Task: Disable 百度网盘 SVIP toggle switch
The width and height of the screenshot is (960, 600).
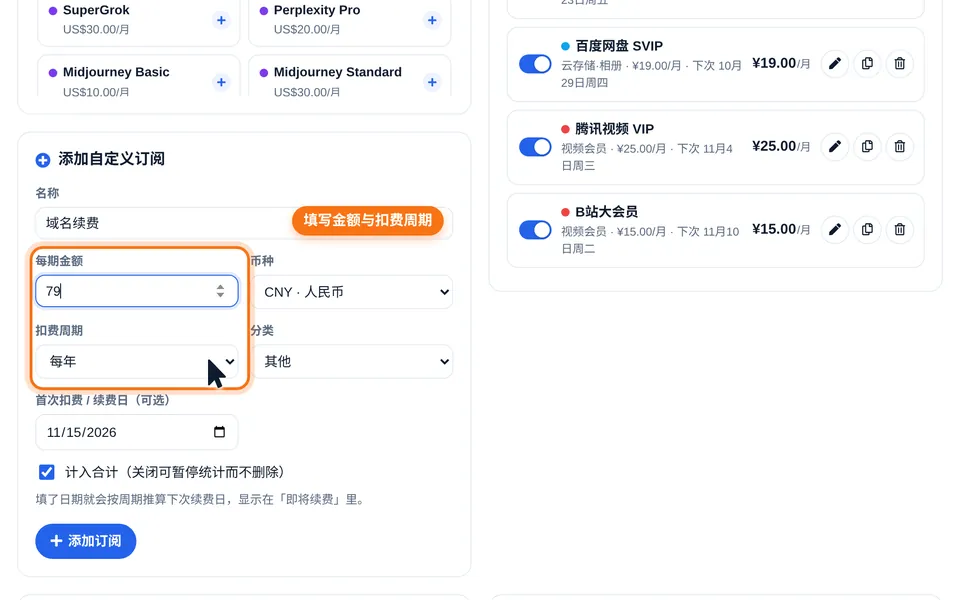Action: pos(535,64)
